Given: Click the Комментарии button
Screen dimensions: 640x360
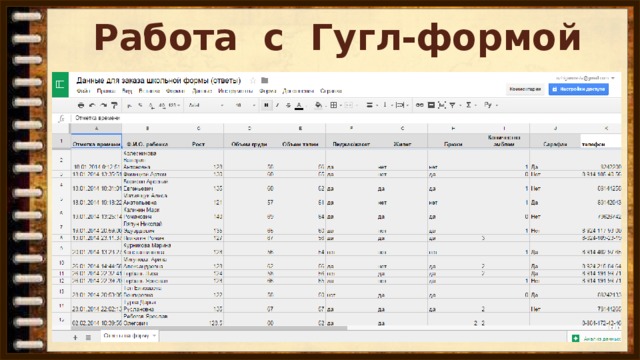Looking at the screenshot, I should pos(525,89).
